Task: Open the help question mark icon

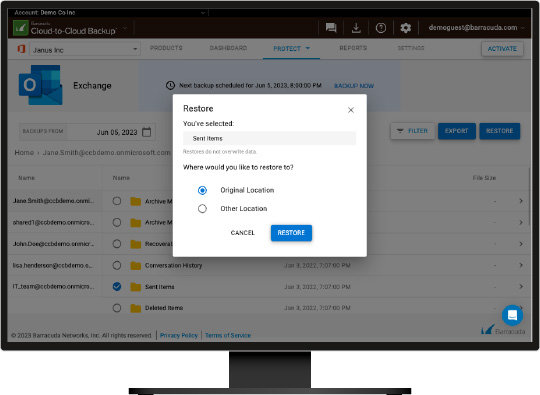Action: pos(381,28)
